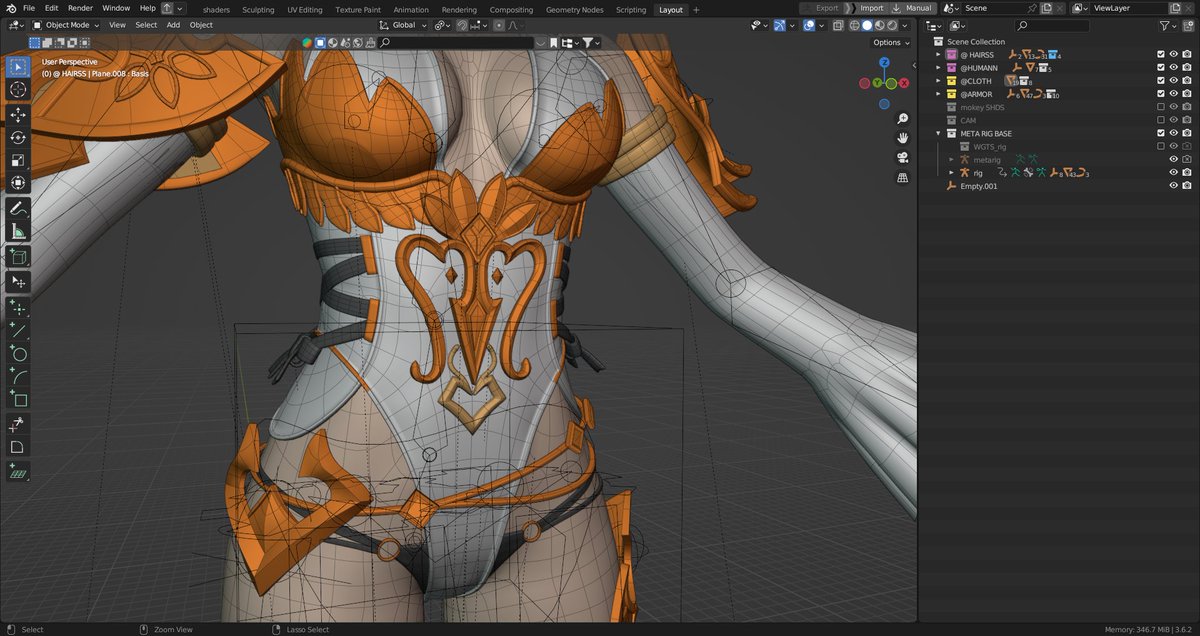This screenshot has height=636, width=1200.
Task: Click new collection icon in outliner
Action: point(1190,25)
